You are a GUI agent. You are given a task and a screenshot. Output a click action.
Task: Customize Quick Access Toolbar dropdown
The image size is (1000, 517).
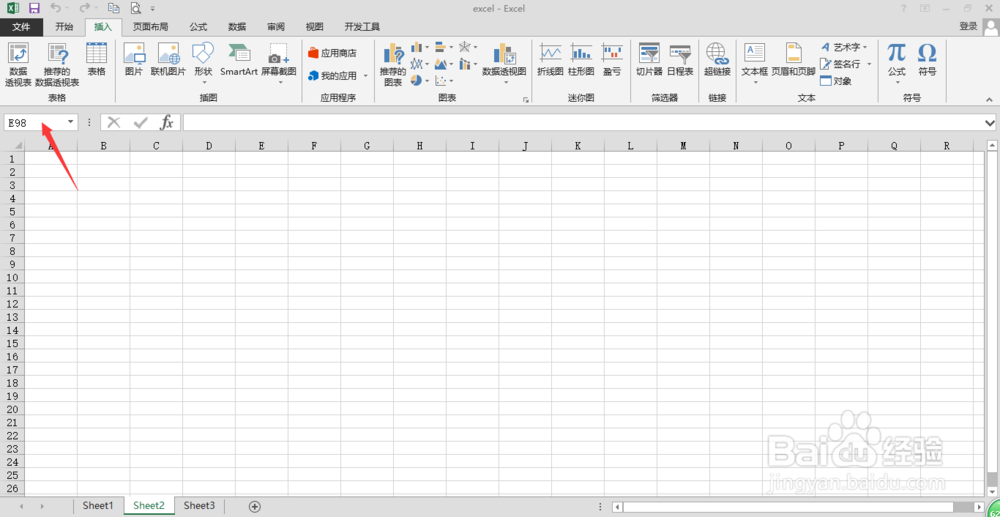(152, 9)
